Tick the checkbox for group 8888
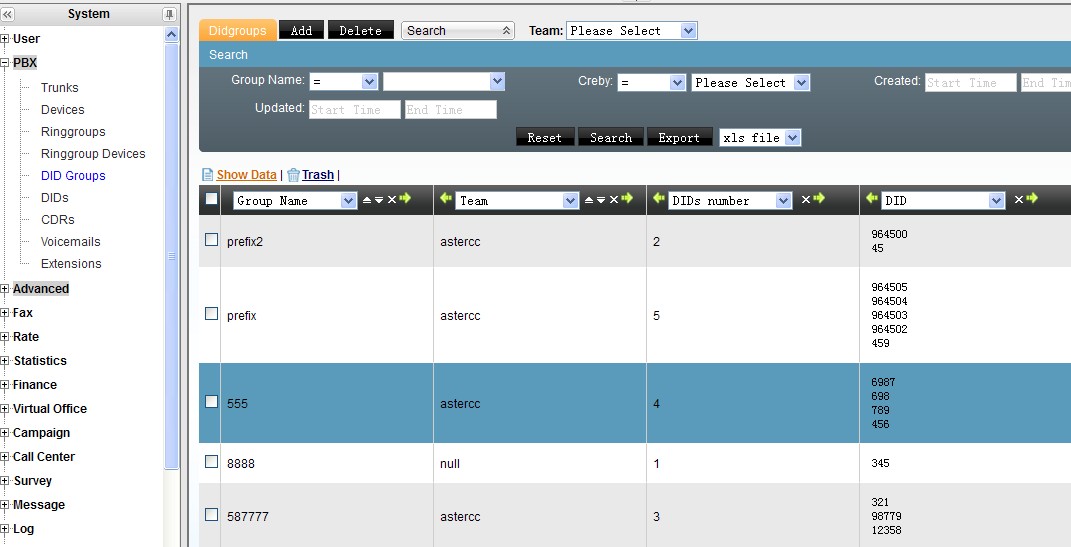Viewport: 1071px width, 547px height. tap(211, 462)
